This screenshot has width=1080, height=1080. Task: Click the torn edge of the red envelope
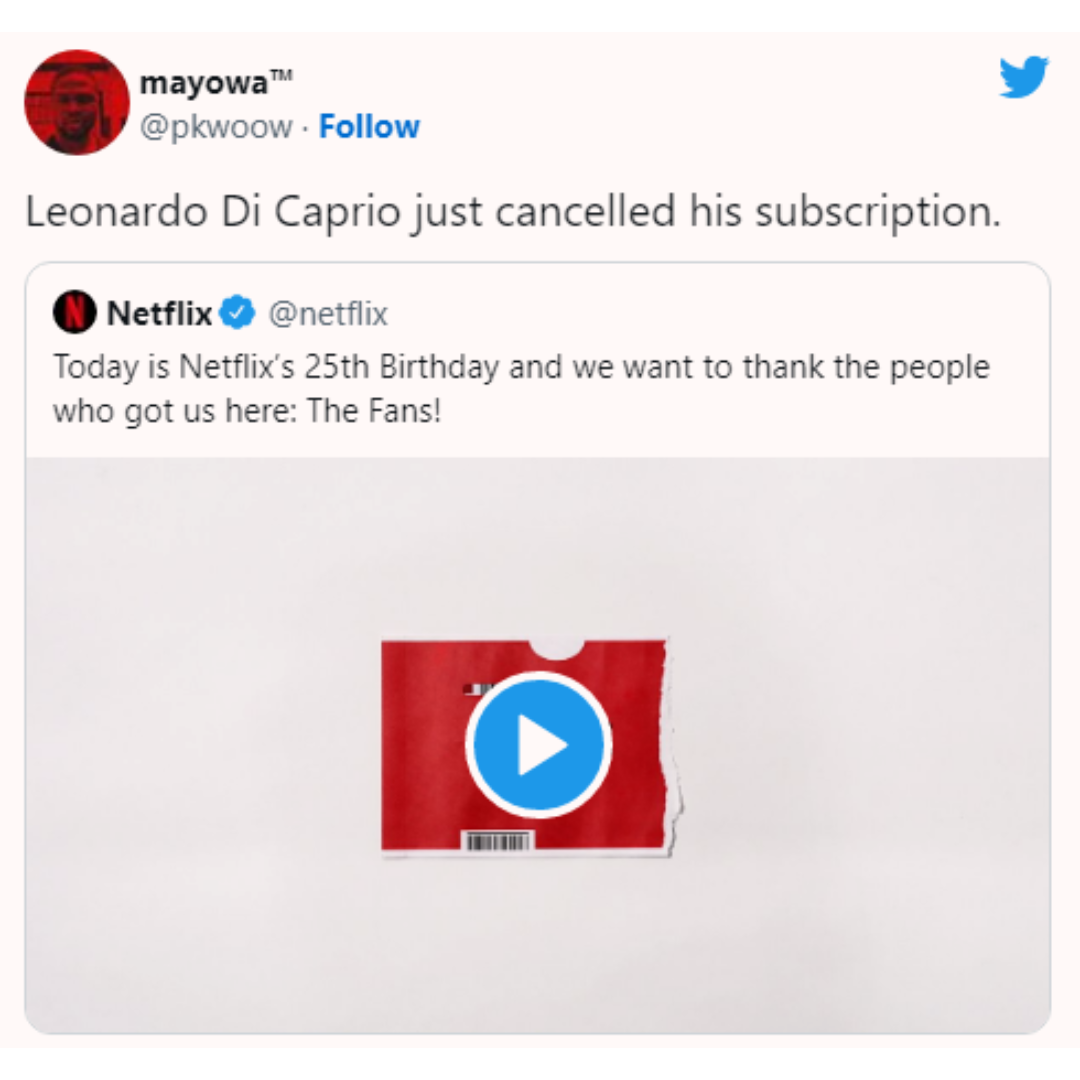(673, 747)
